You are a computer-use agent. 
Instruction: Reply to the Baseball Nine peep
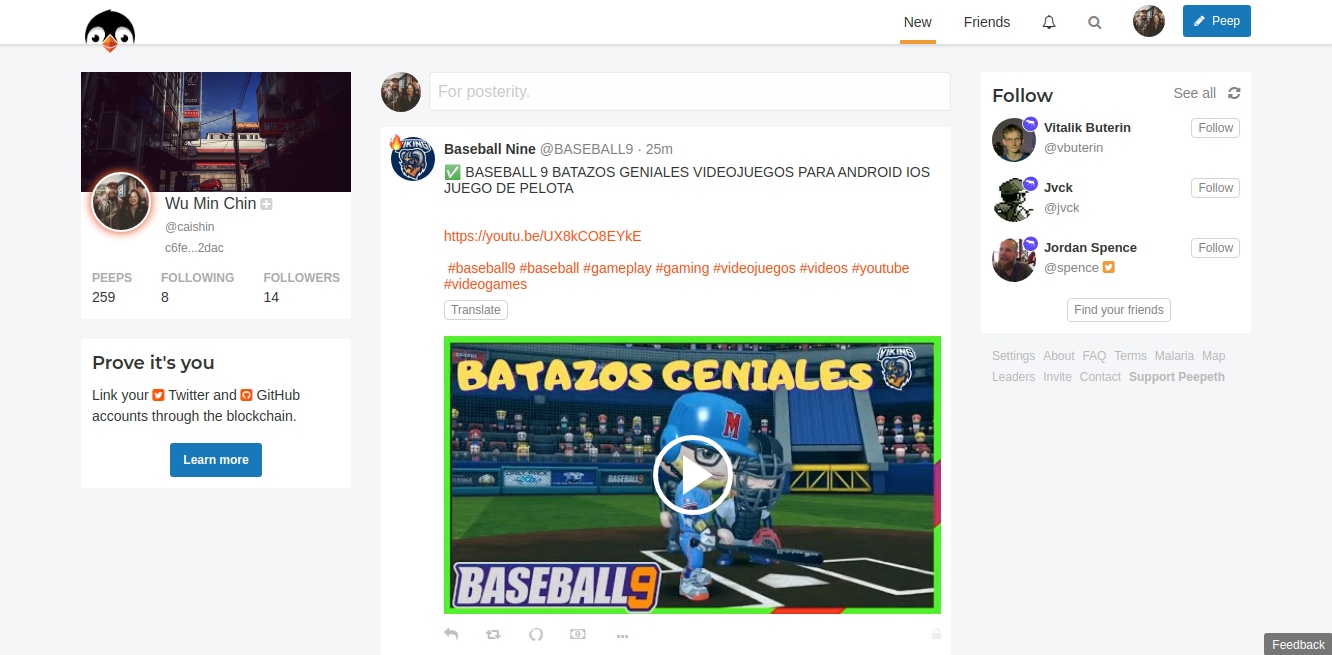(x=451, y=634)
